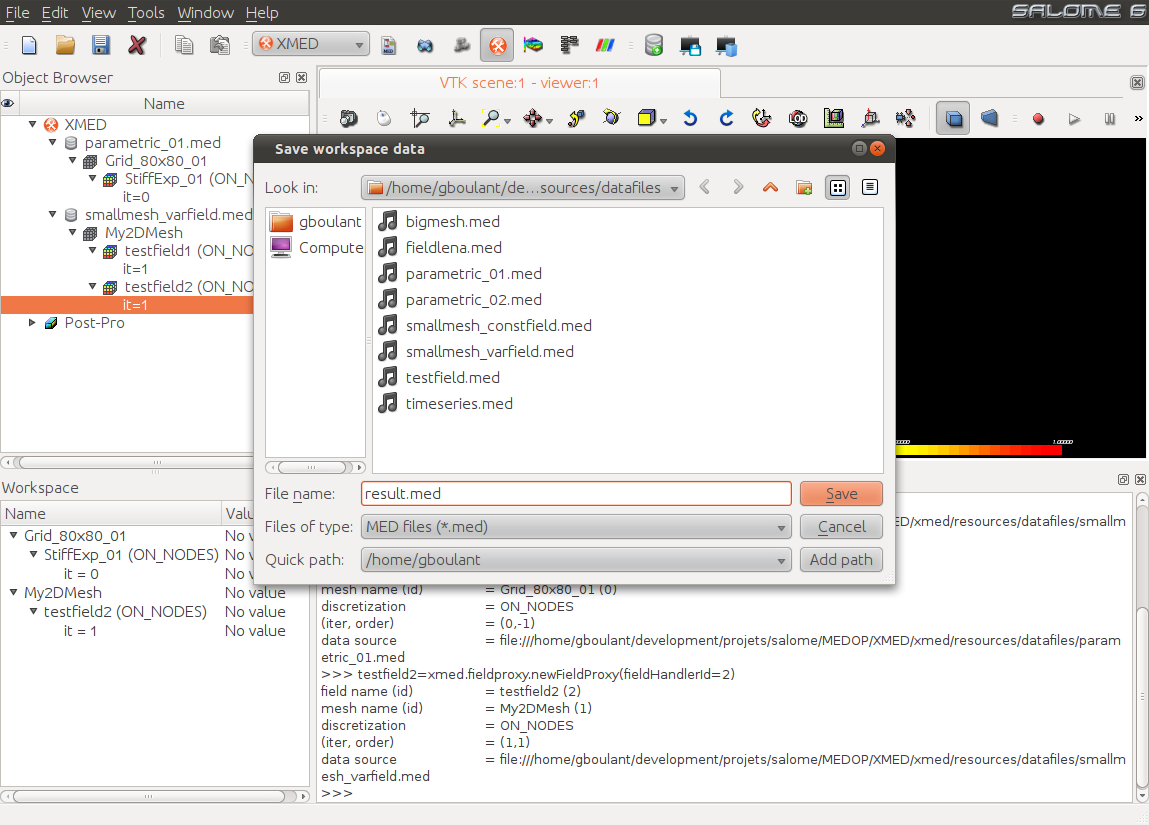Go forward in file dialog history

[738, 188]
